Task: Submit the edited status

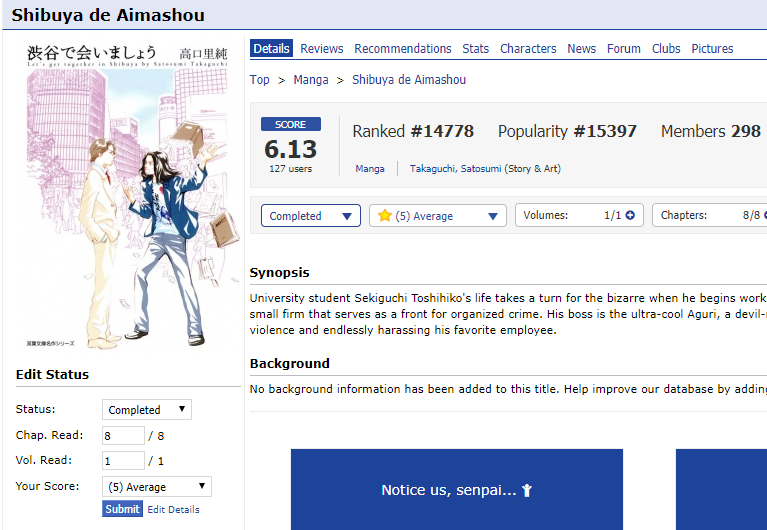Action: coord(122,509)
